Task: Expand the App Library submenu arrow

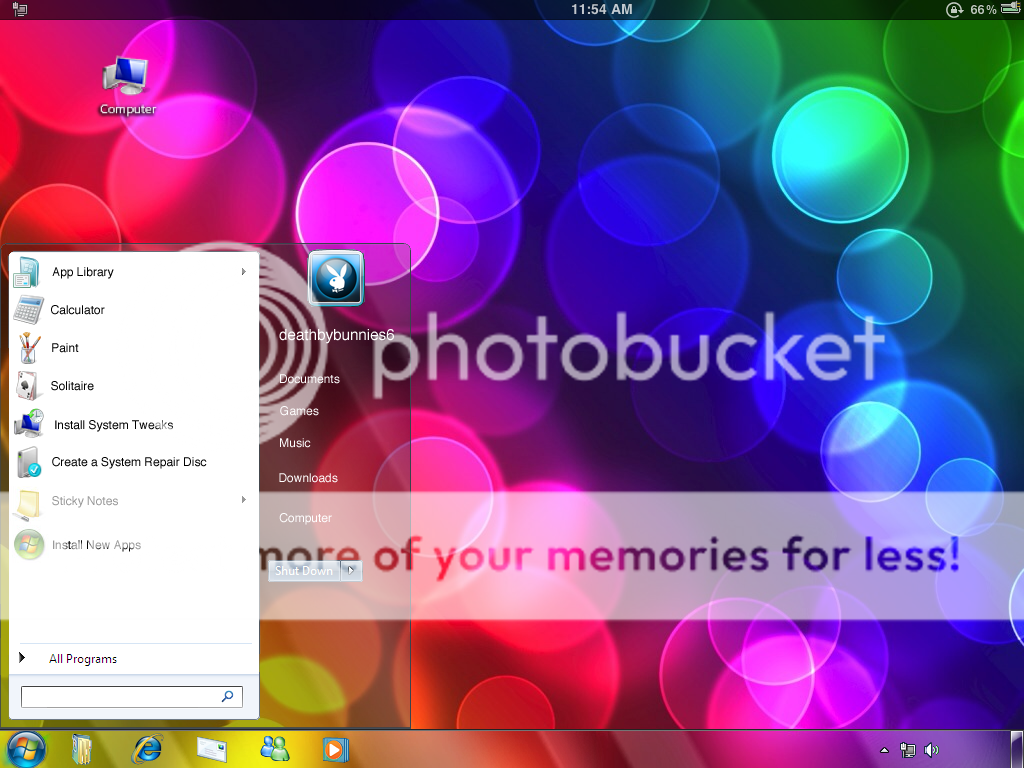Action: pyautogui.click(x=244, y=272)
